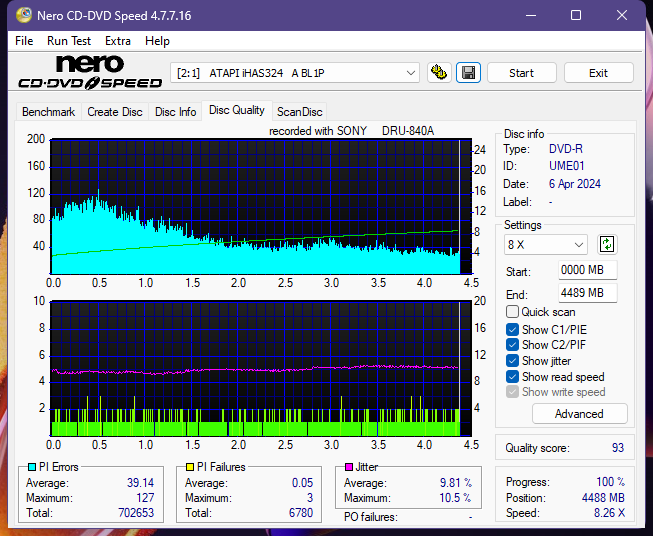Image resolution: width=653 pixels, height=536 pixels.
Task: Open the Run Test menu
Action: pos(69,41)
